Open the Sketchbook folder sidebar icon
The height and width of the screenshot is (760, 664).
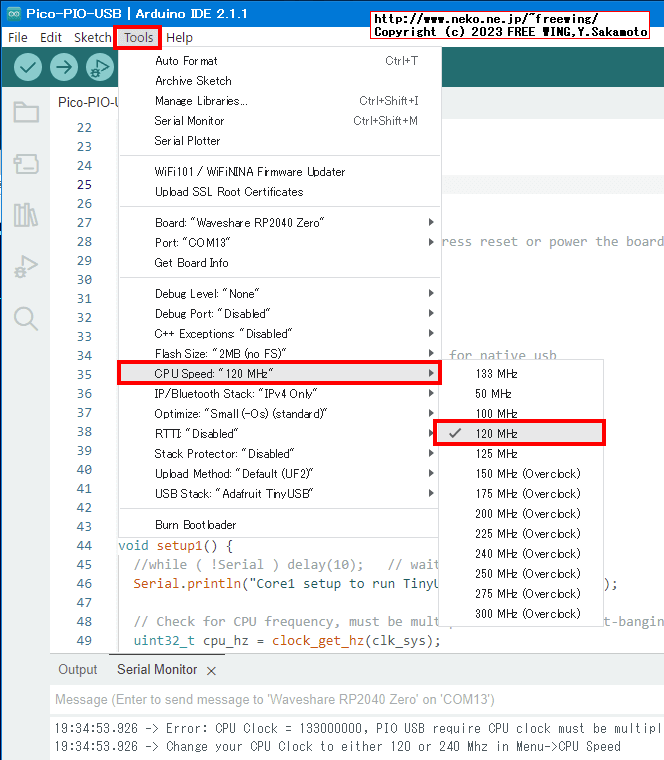coord(26,112)
